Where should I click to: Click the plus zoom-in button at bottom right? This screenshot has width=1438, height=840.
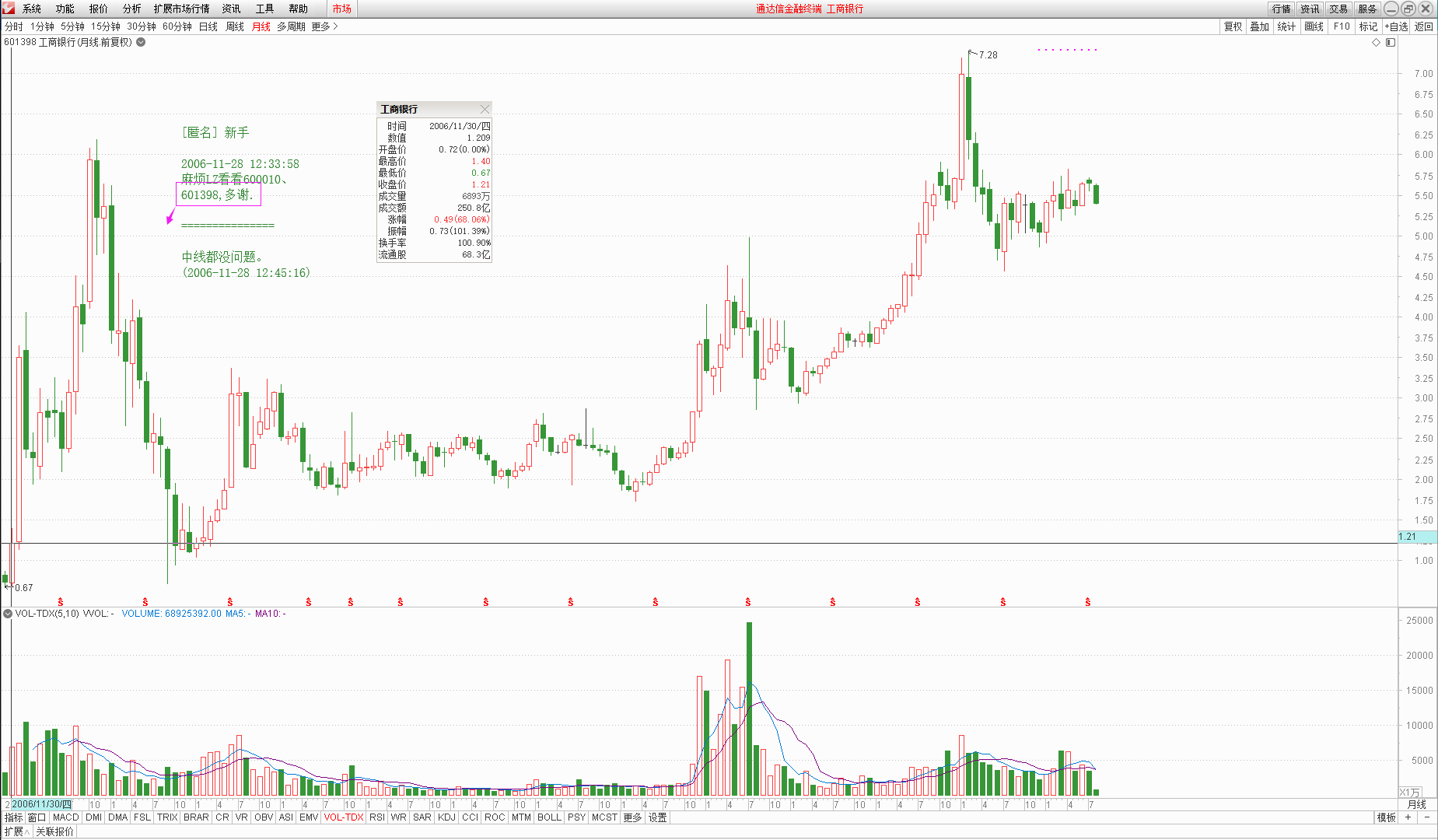point(1408,817)
